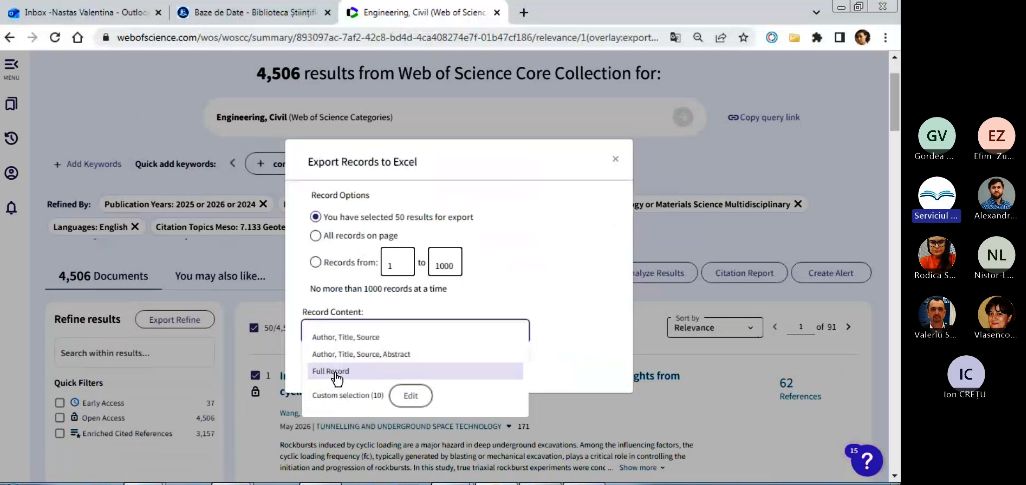Open the Citation Report button
This screenshot has height=485, width=1026.
[744, 273]
